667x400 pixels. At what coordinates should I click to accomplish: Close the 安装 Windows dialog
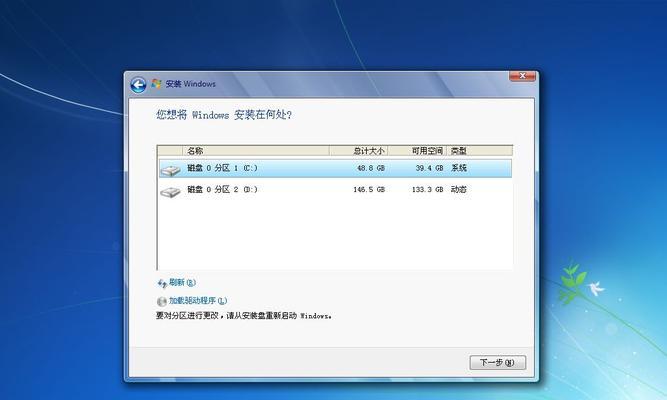coord(522,76)
